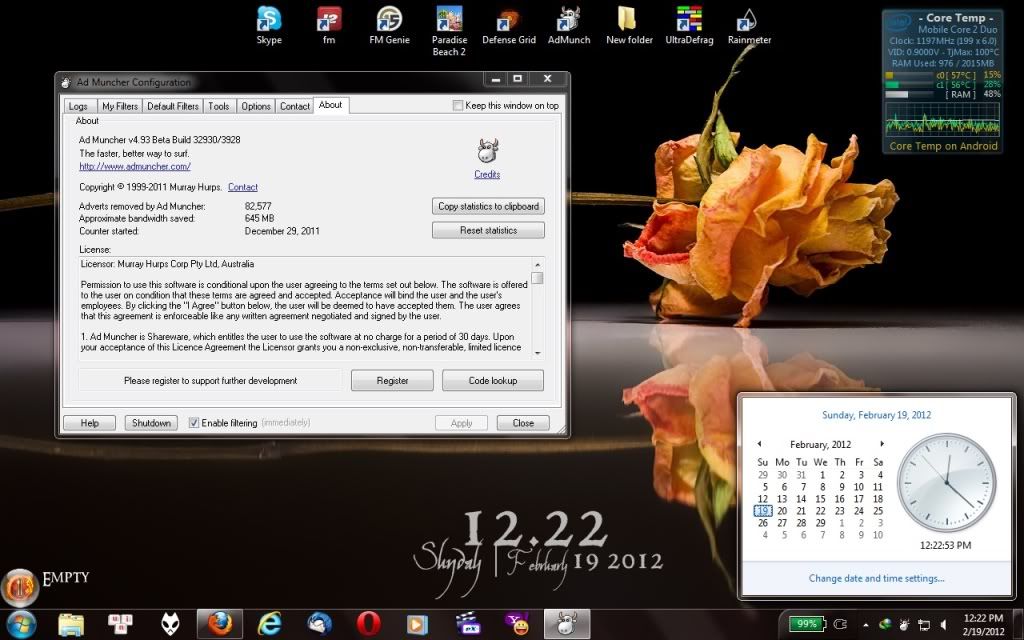Select the AdMunch desktop shortcut
The height and width of the screenshot is (640, 1024).
point(569,26)
